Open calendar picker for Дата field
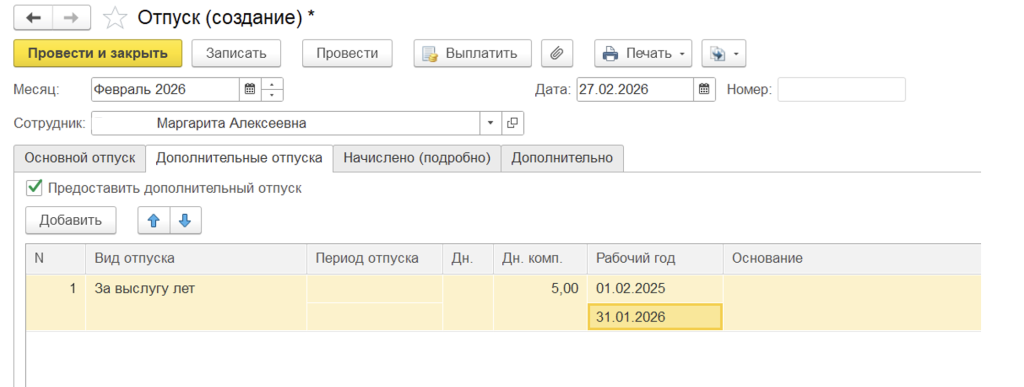This screenshot has width=1024, height=387. coord(703,89)
